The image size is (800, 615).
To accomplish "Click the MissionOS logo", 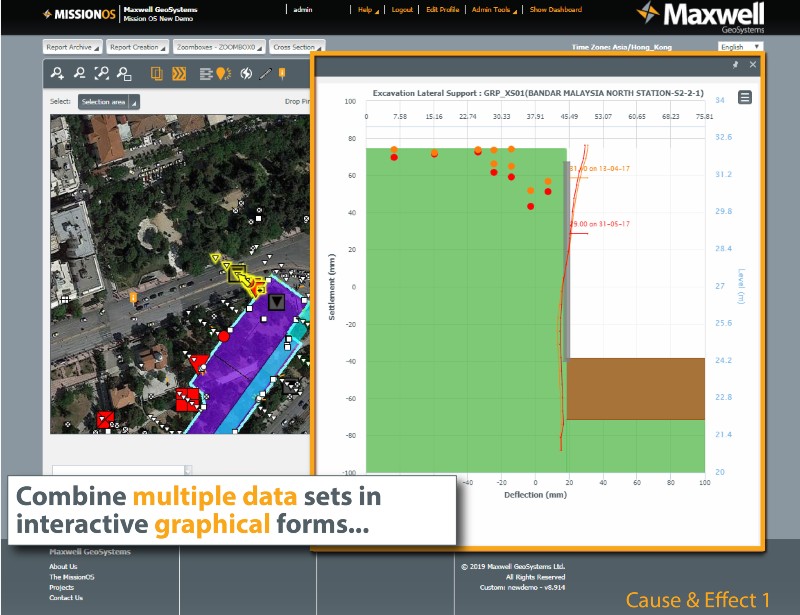I will (79, 14).
